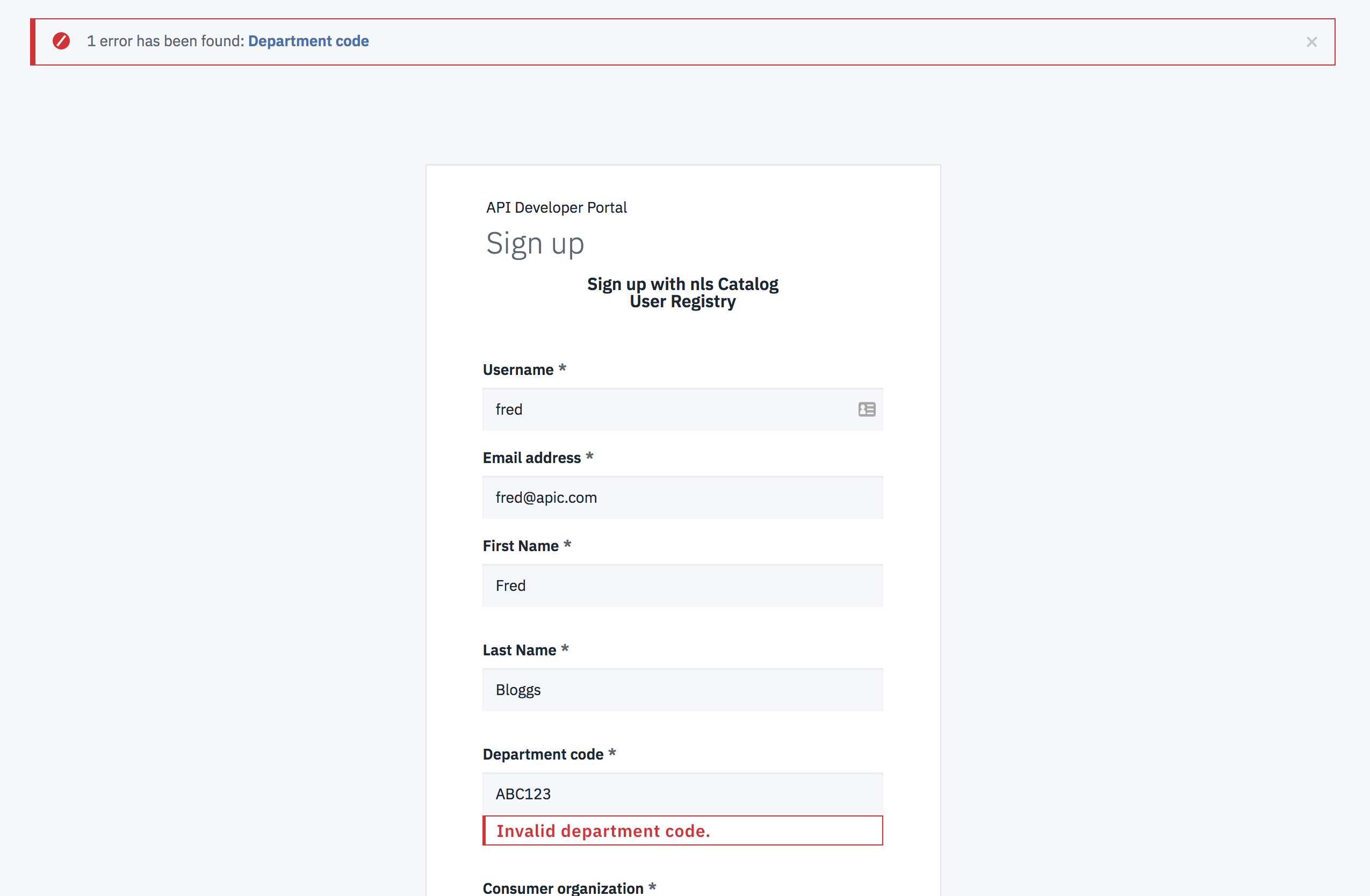Click the Department code field label
Image resolution: width=1370 pixels, height=896 pixels.
[543, 754]
